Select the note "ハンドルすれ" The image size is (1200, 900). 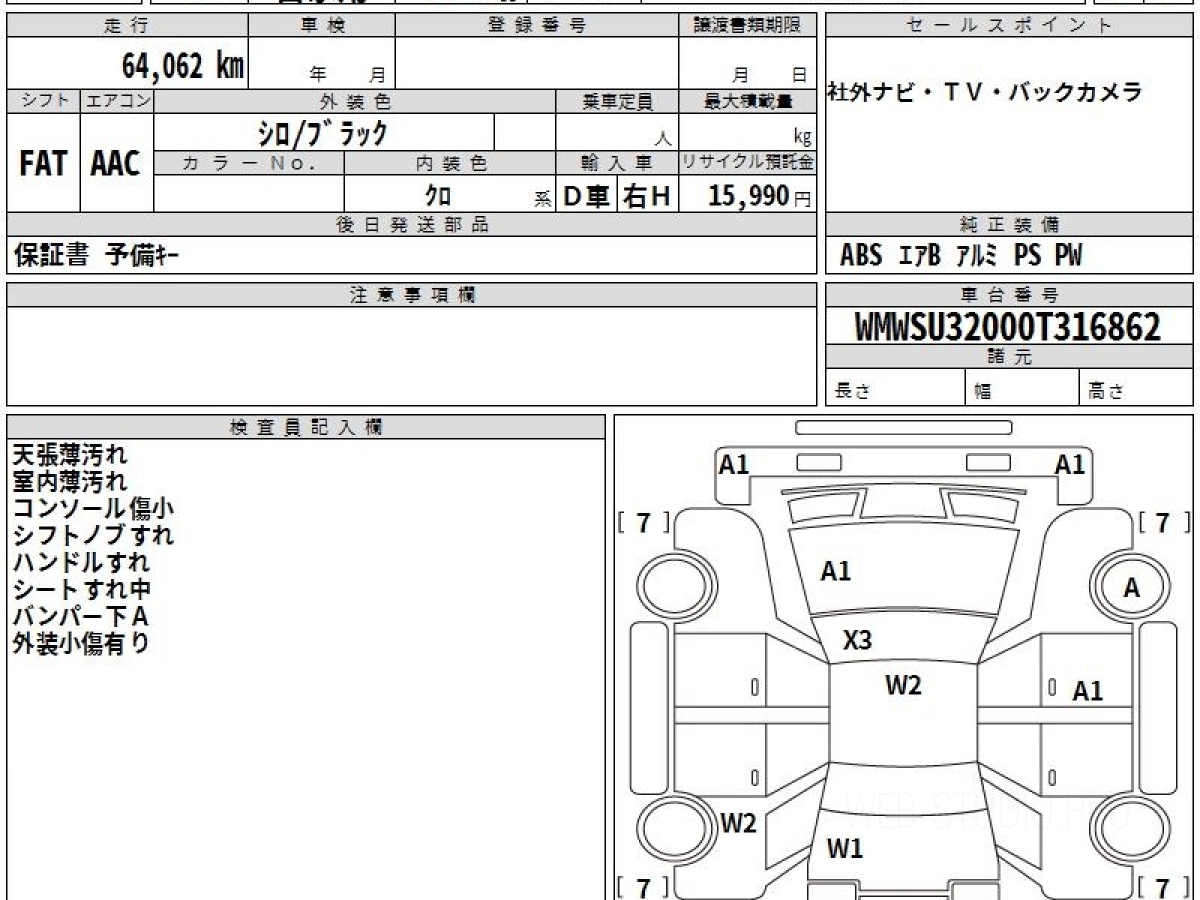pos(81,562)
